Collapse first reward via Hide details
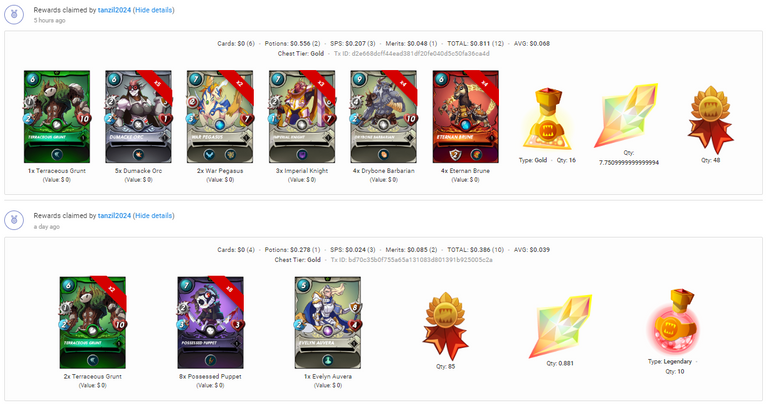 153,10
